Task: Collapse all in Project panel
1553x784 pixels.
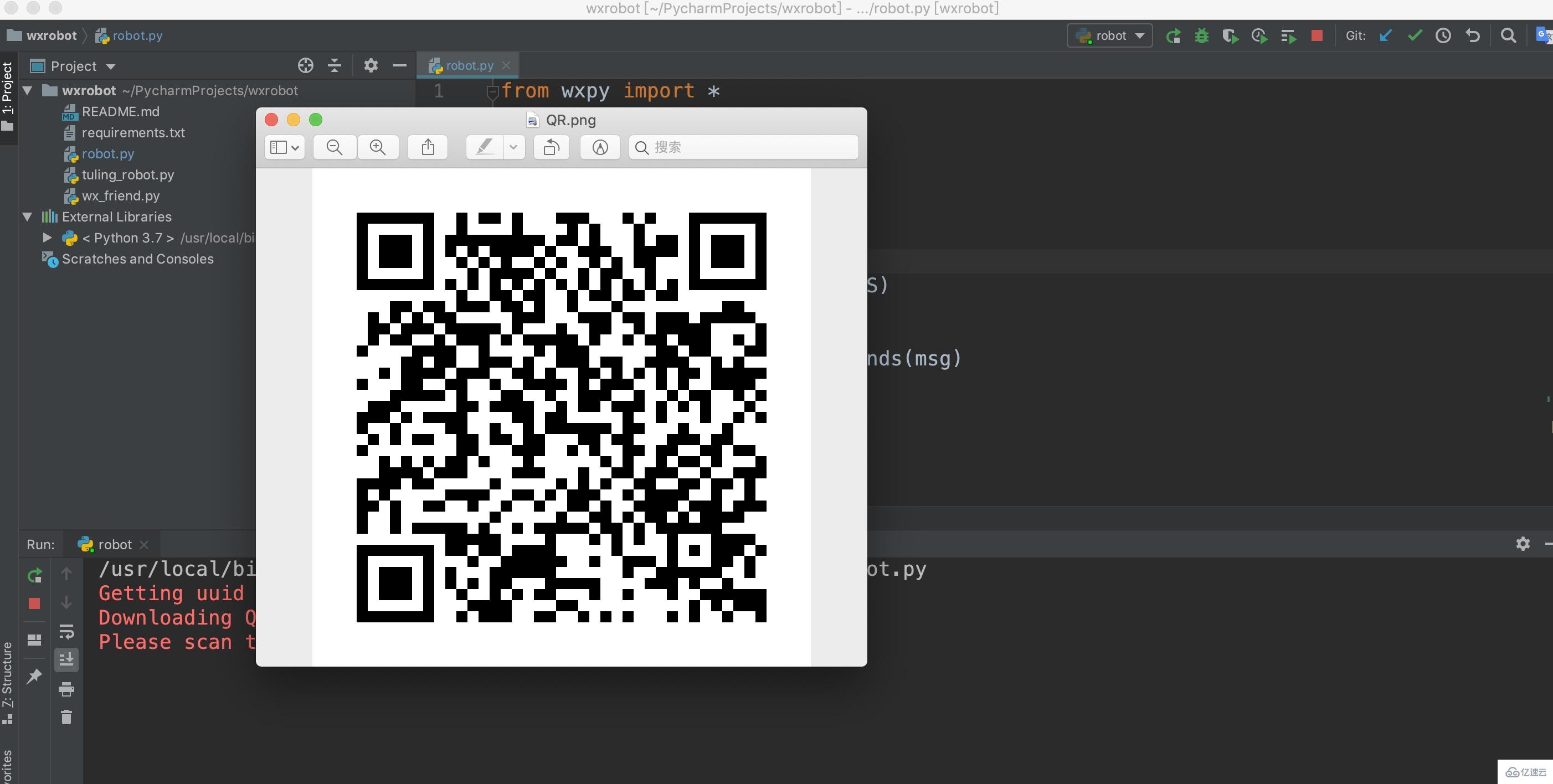Action: (335, 66)
